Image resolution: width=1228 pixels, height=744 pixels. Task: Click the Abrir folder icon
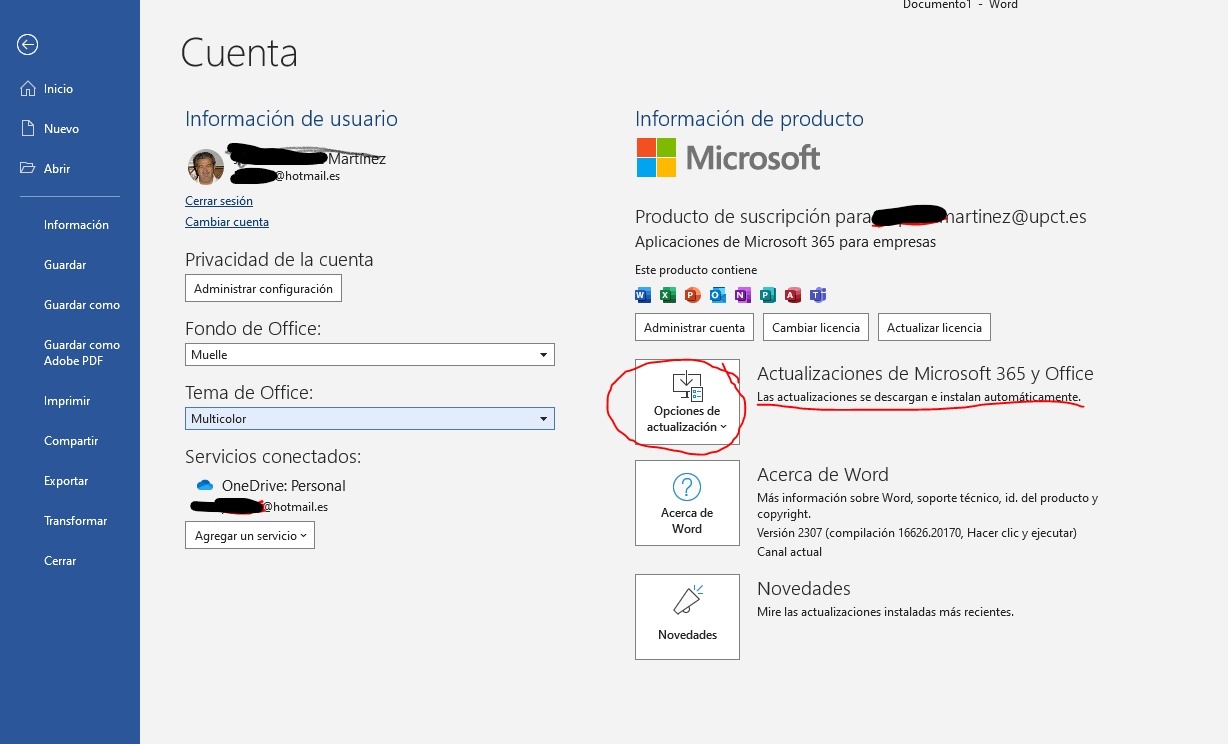[28, 169]
